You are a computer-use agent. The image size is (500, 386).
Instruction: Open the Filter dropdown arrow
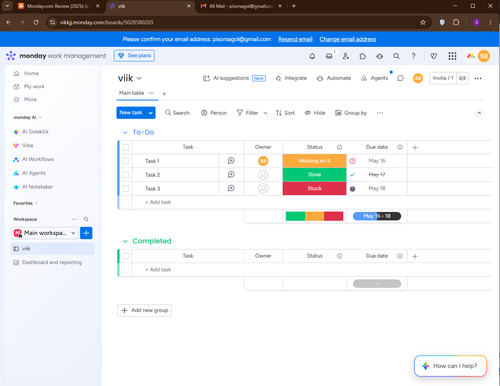click(265, 113)
